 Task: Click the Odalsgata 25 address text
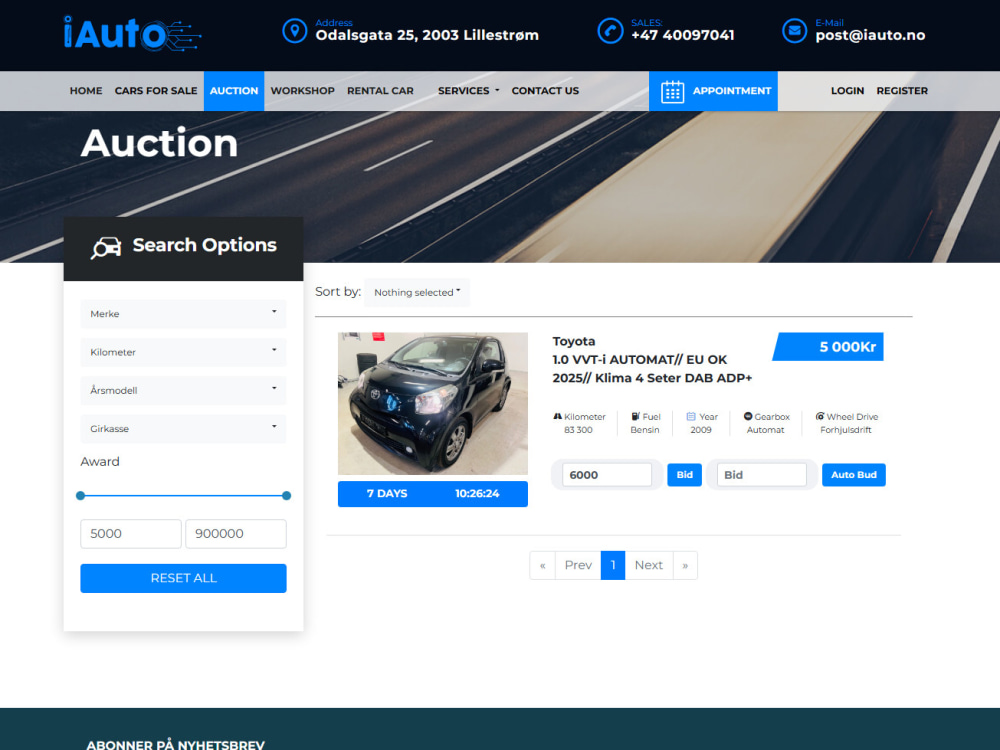(427, 35)
